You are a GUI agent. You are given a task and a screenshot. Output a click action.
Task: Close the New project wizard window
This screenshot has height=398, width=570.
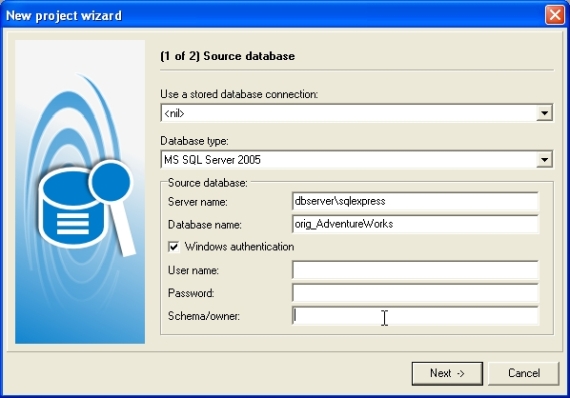point(555,15)
